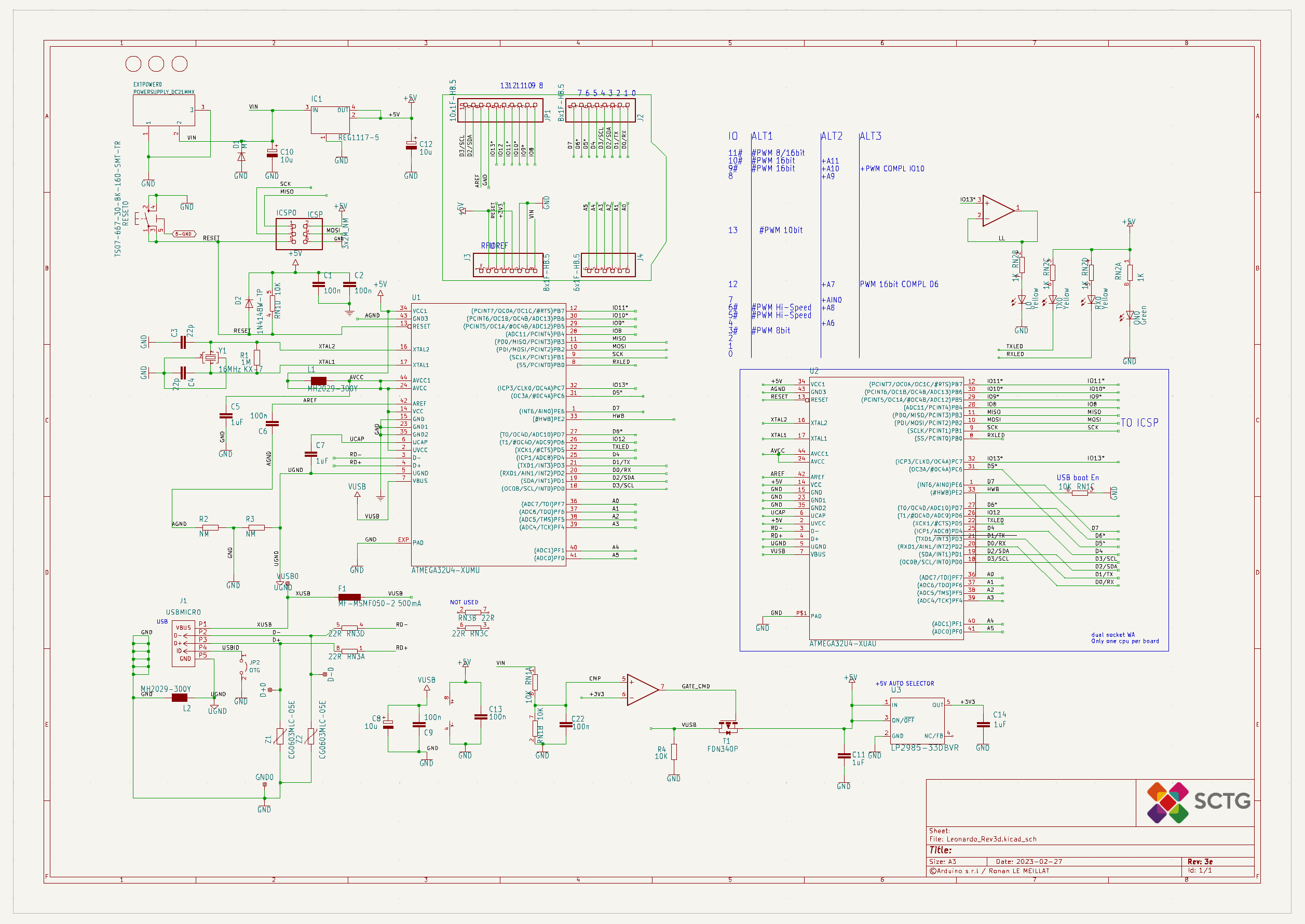This screenshot has width=1305, height=924.
Task: Click the L1 MH2029-300Y ferrite bead
Action: point(319,381)
